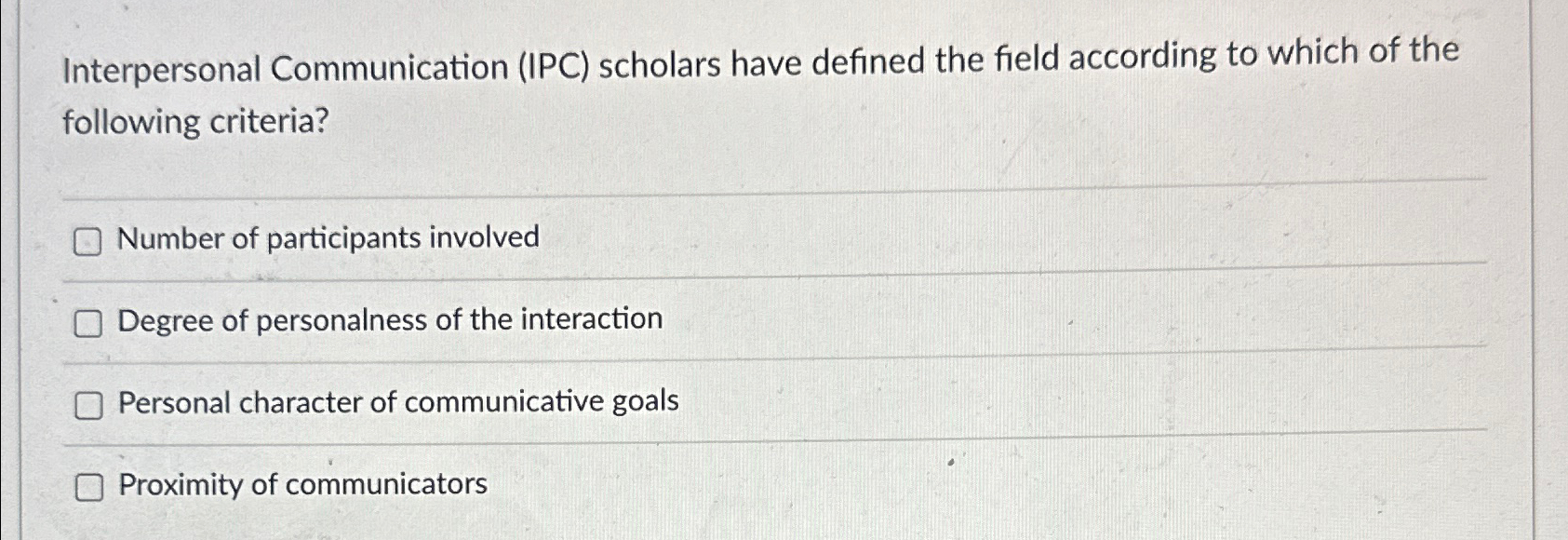
Task: Click the 'Personal character of communicative goals' text
Action: click(397, 402)
